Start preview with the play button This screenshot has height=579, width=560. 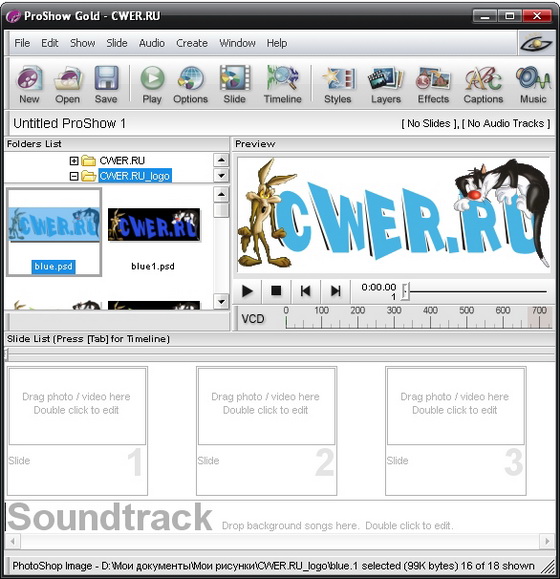click(x=247, y=291)
